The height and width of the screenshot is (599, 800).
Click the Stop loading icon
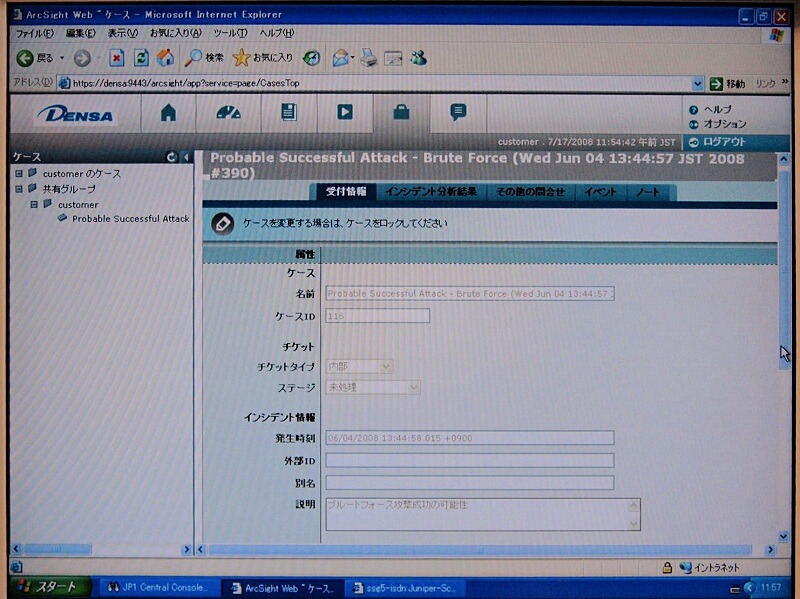pos(117,58)
